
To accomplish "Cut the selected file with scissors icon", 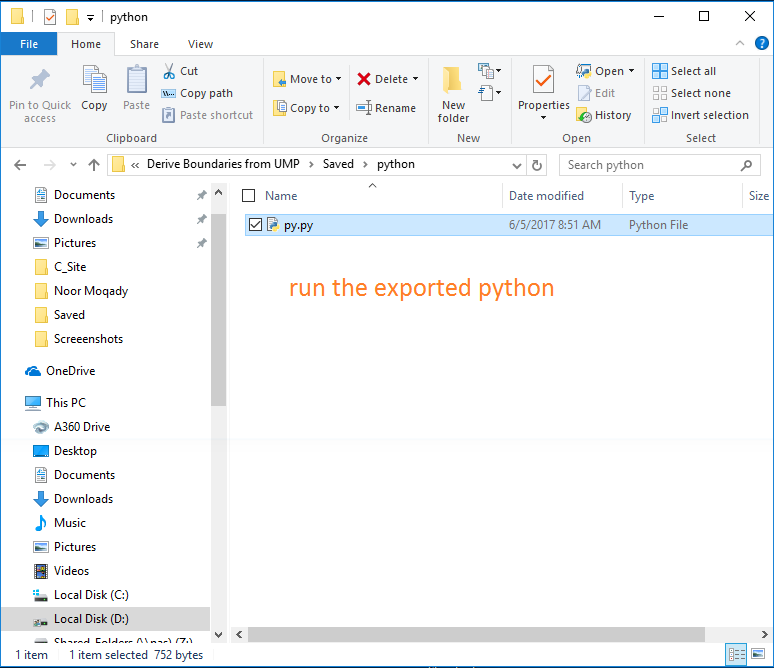I will [x=169, y=71].
